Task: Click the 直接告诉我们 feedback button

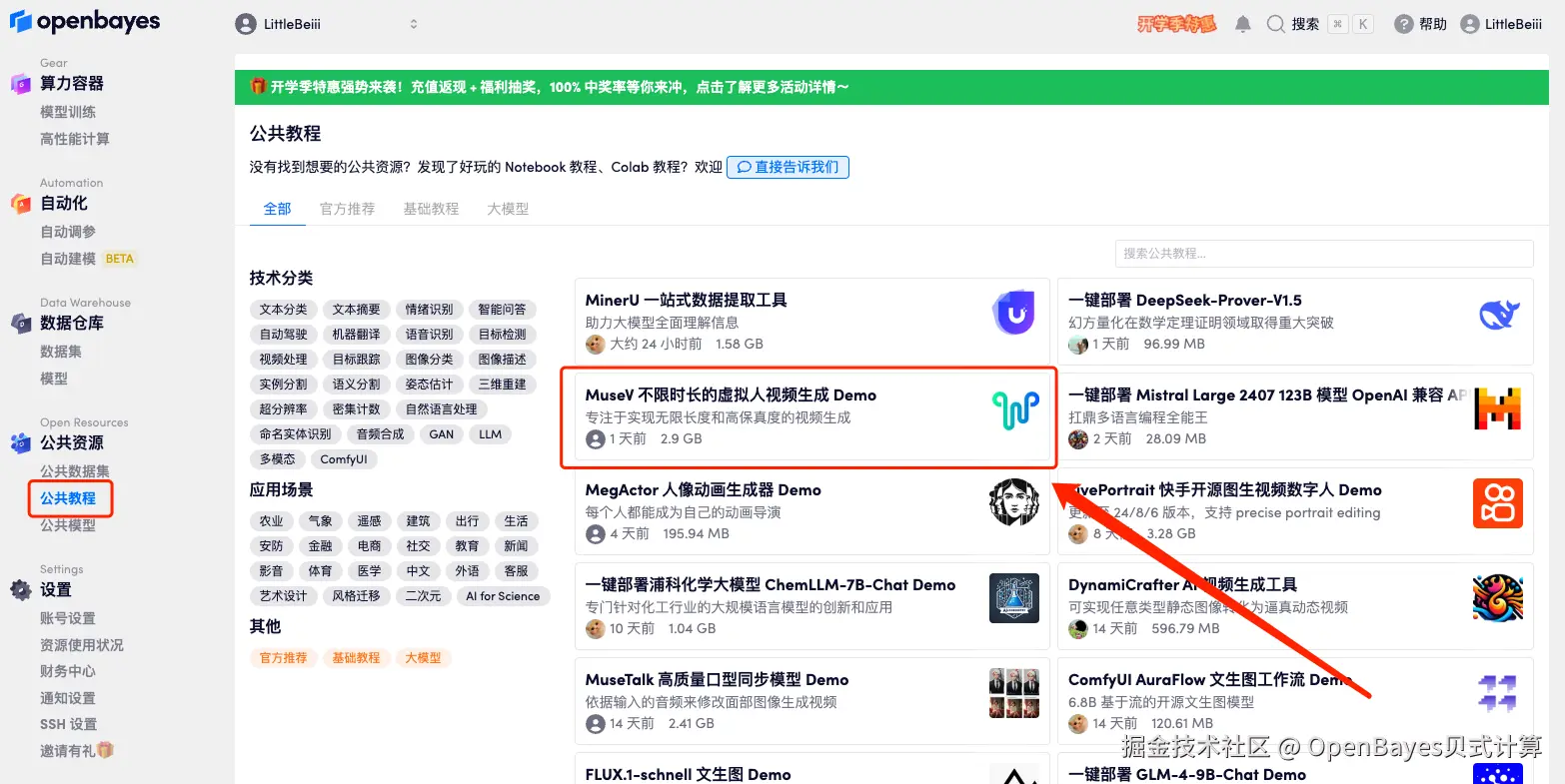Action: pyautogui.click(x=788, y=167)
